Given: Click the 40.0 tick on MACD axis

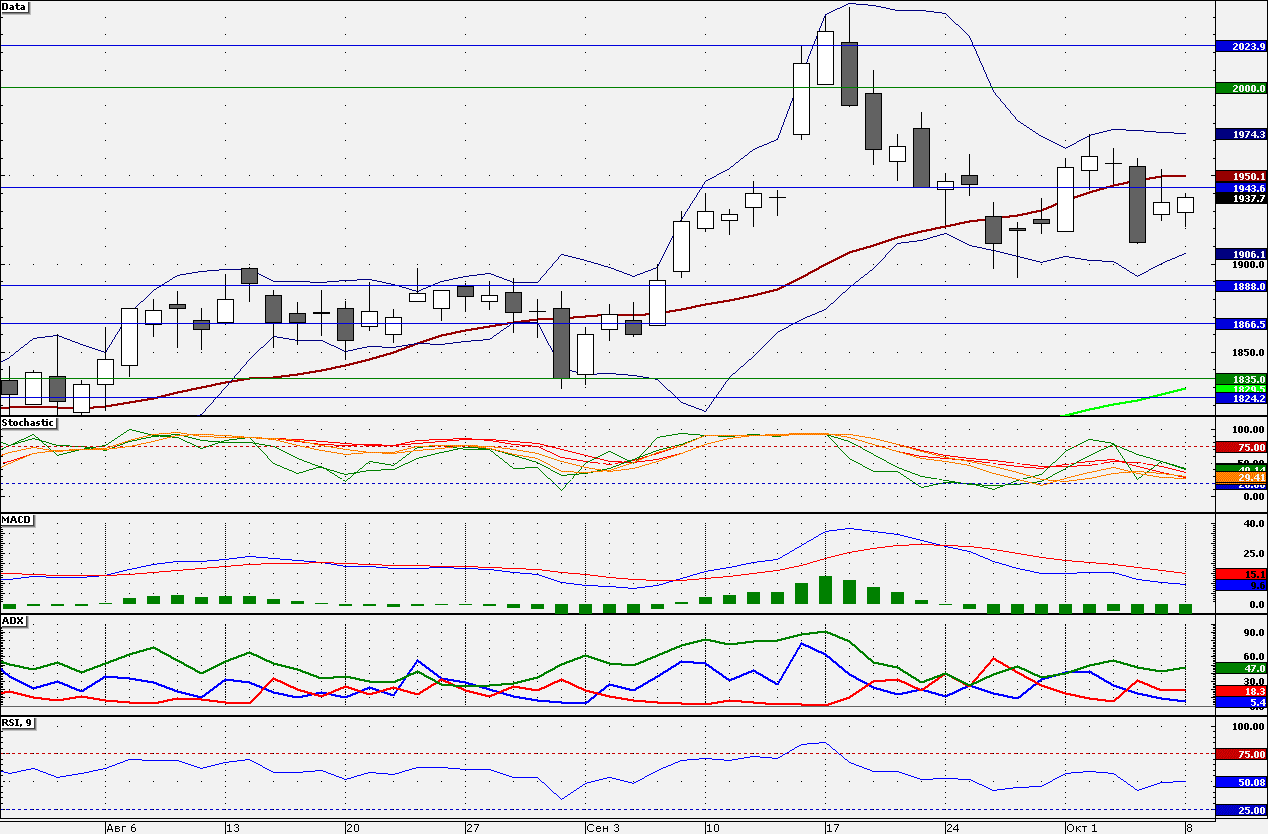Looking at the screenshot, I should (x=1252, y=524).
